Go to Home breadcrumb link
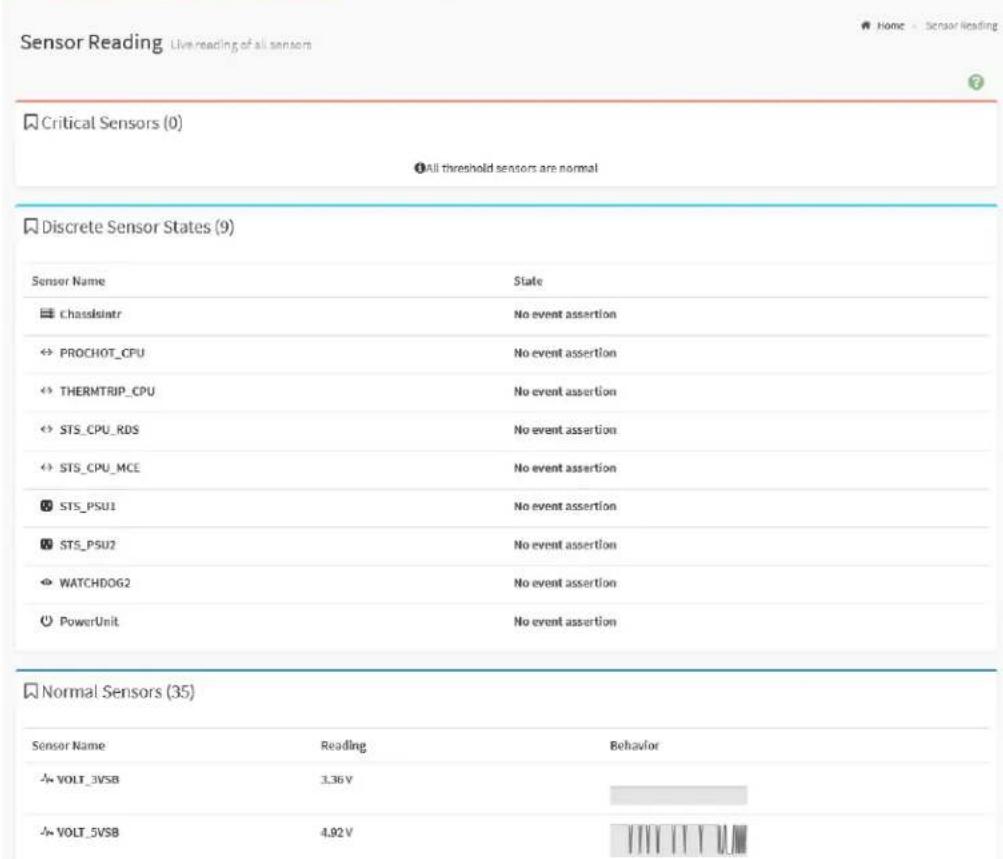The image size is (1003, 859). click(x=890, y=26)
